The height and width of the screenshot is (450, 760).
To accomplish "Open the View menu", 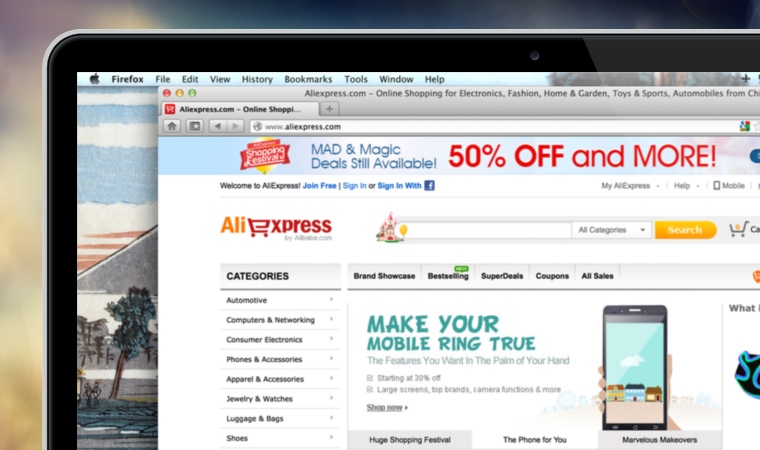I will coord(220,79).
